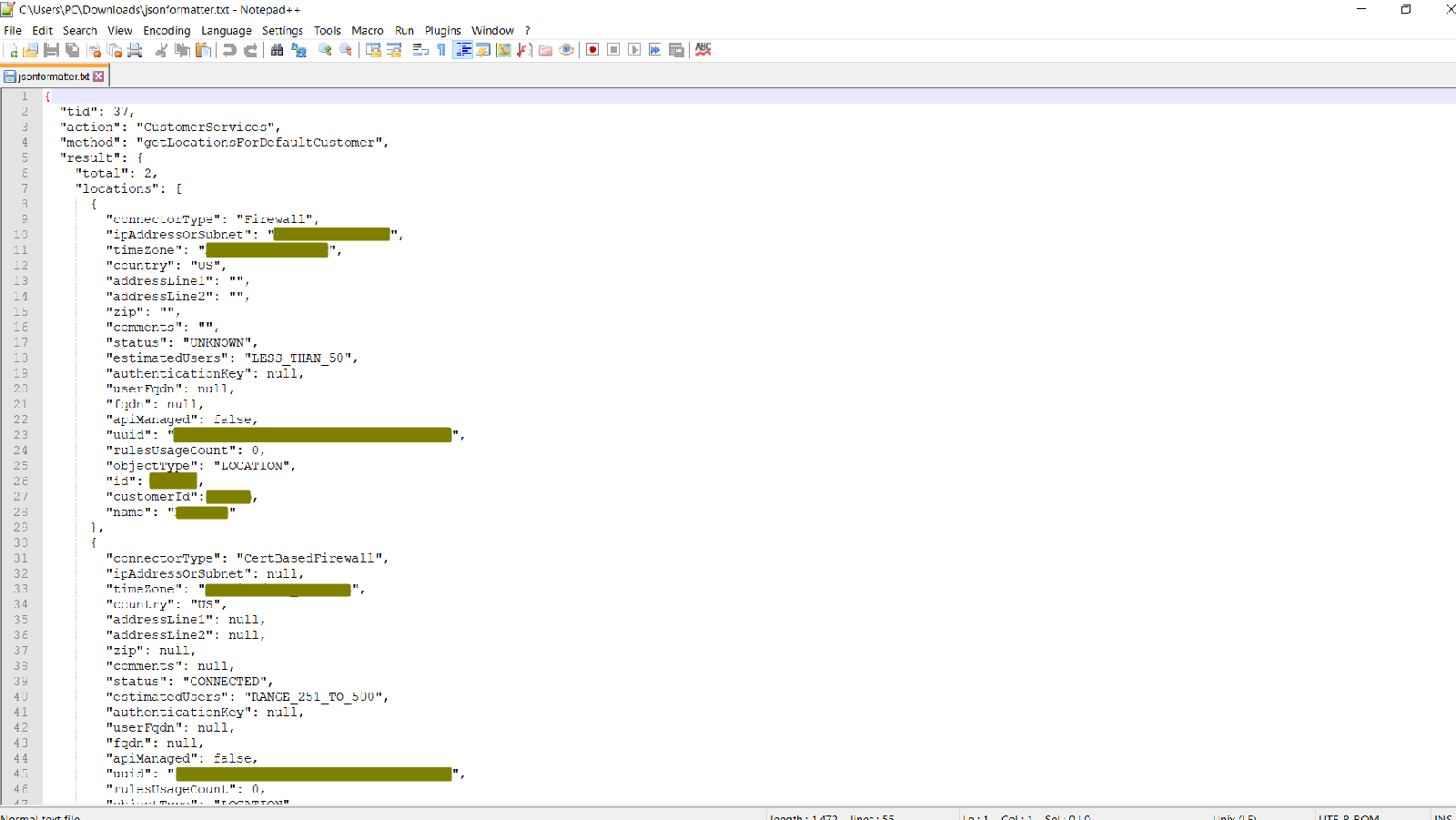
Task: Open the Tools menu
Action: pyautogui.click(x=328, y=31)
